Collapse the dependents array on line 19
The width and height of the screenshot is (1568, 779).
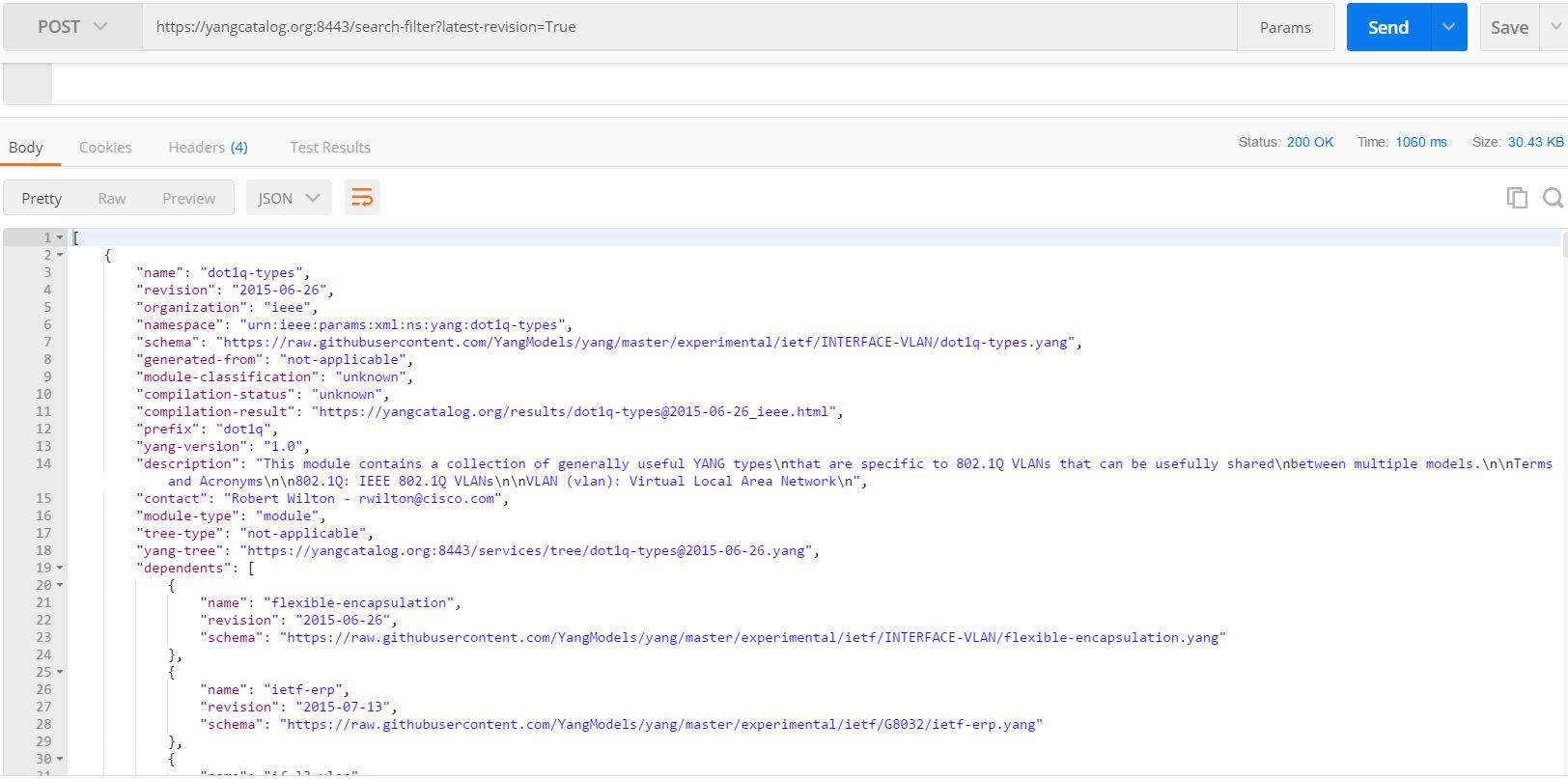tap(60, 568)
